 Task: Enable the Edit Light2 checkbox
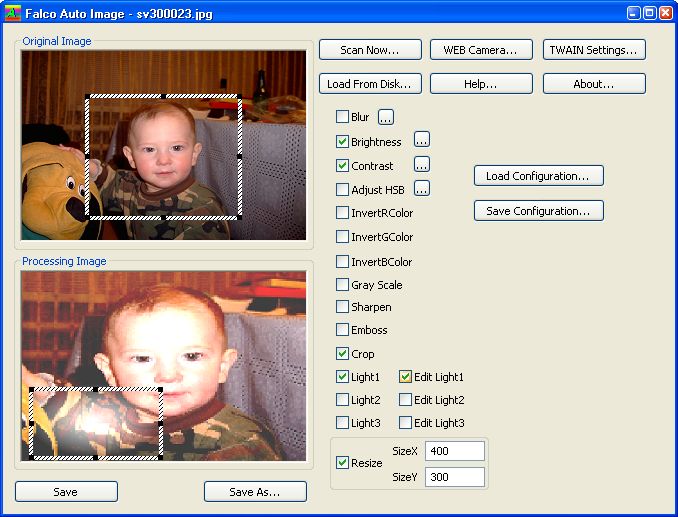pyautogui.click(x=405, y=399)
